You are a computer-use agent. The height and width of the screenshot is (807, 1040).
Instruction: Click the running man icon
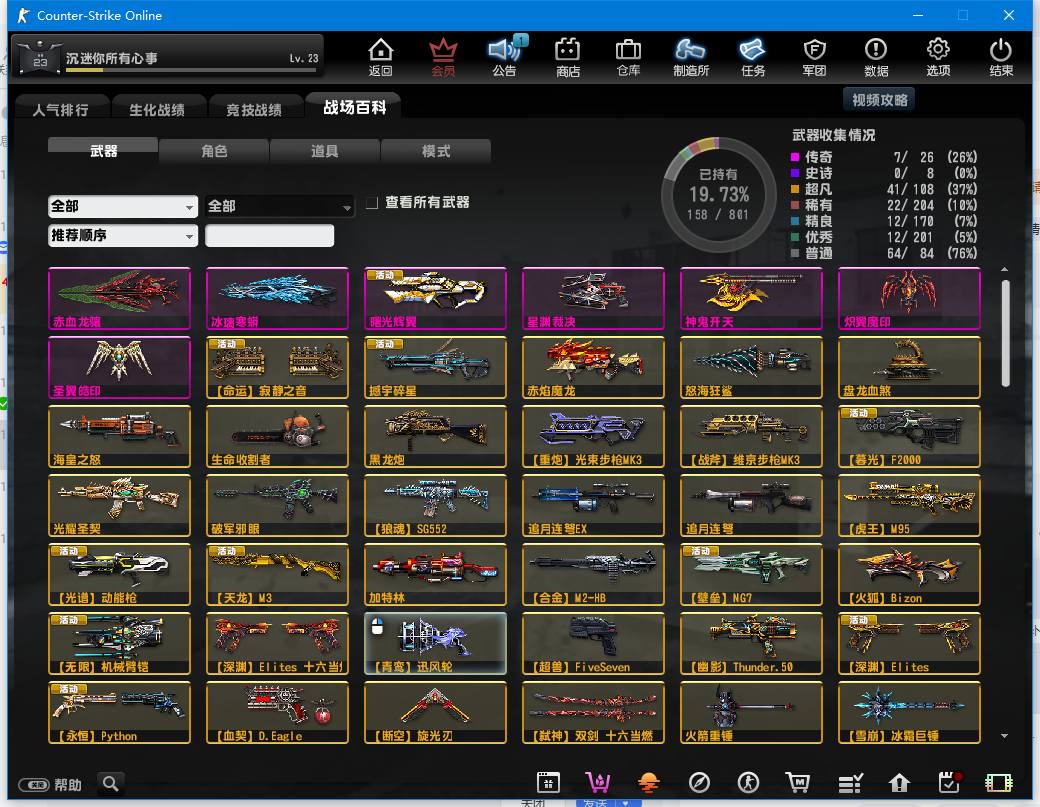[x=749, y=783]
